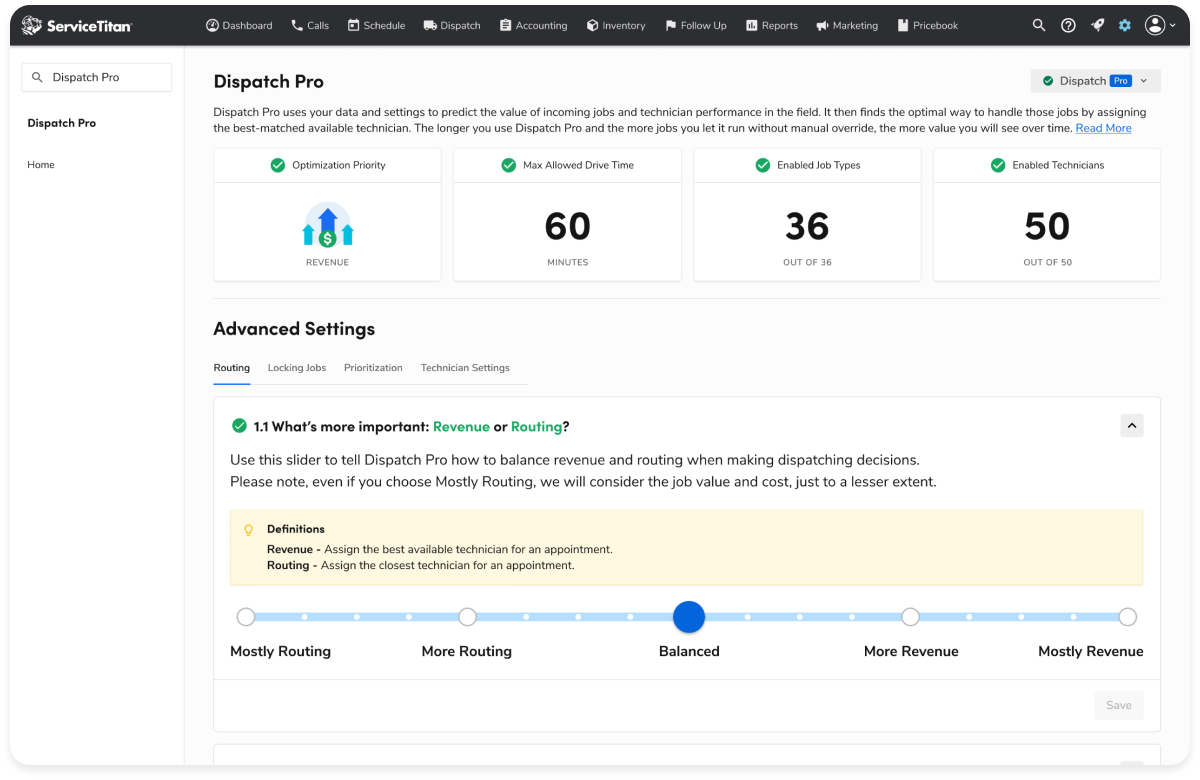
Task: Set slider to Mostly Revenue stop
Action: [1128, 617]
